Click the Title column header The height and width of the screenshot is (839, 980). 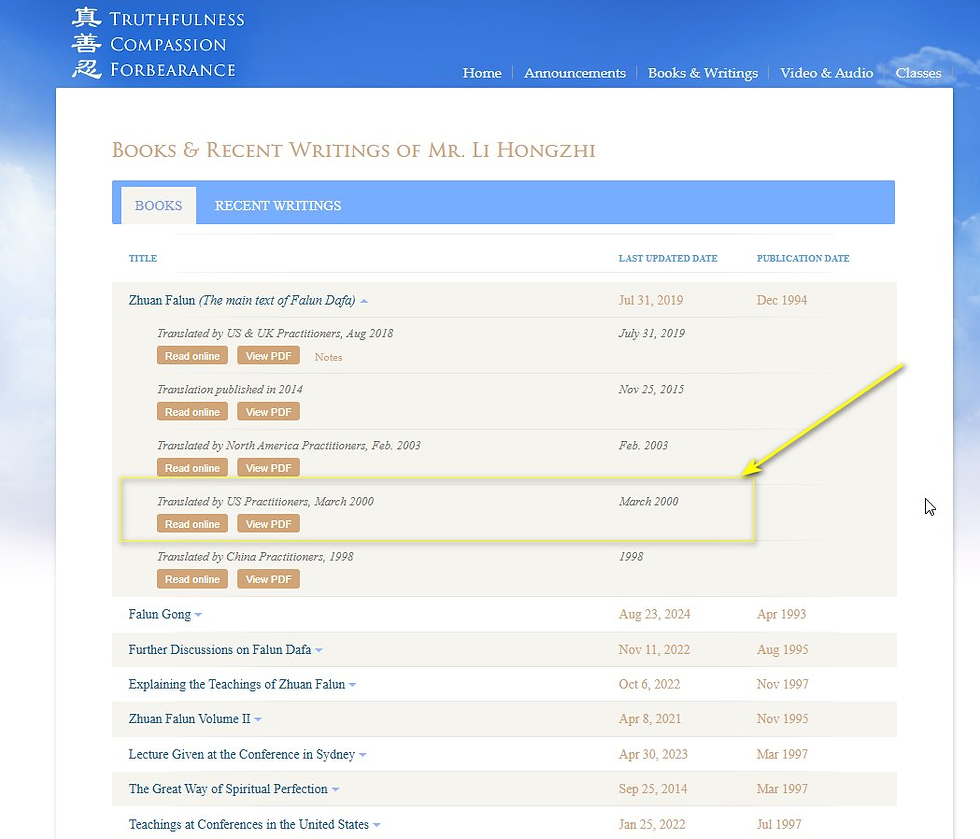(142, 258)
